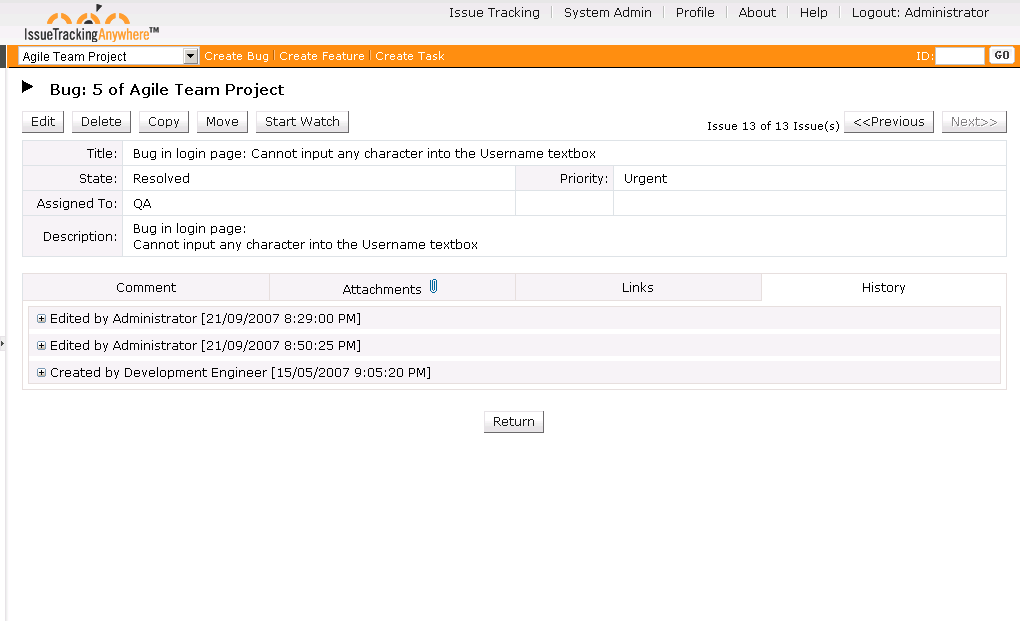The image size is (1020, 621).
Task: Click the Edit button
Action: click(x=42, y=121)
